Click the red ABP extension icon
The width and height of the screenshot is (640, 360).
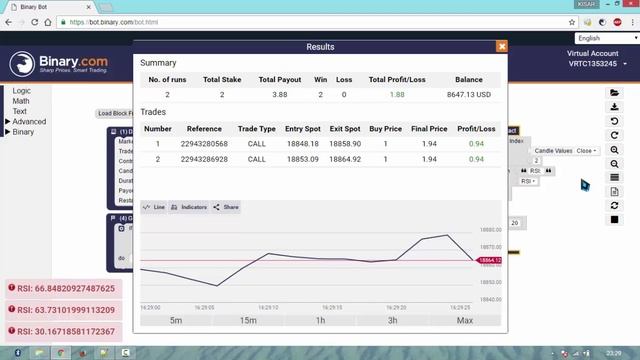point(617,22)
